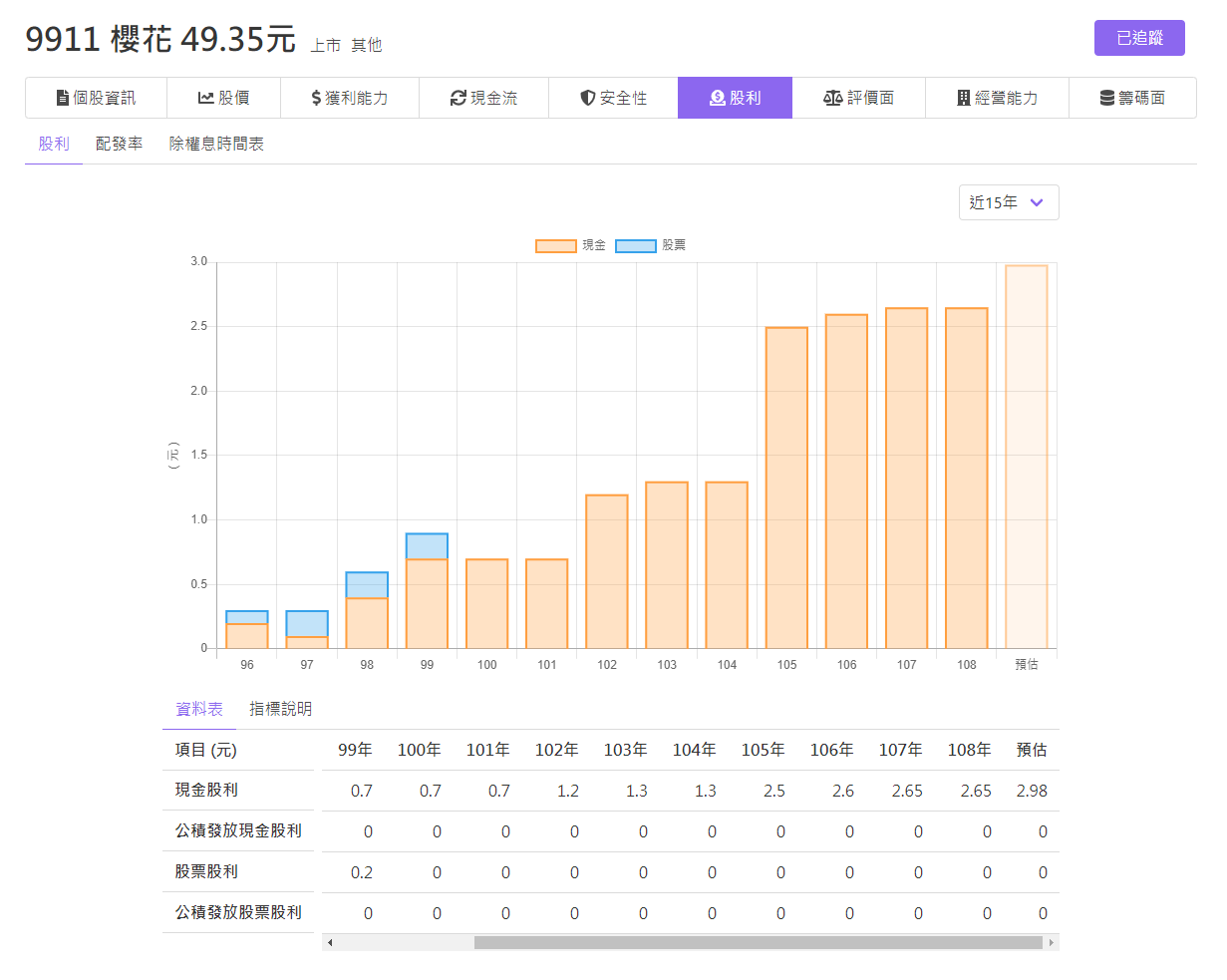
Task: Switch to 指標說明 tab
Action: [x=281, y=709]
